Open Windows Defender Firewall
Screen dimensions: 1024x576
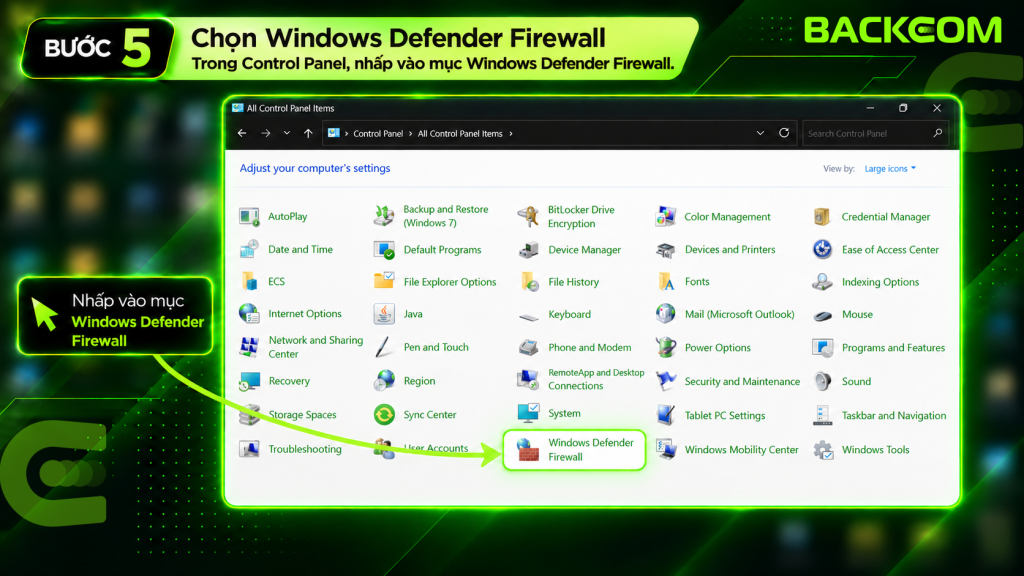(574, 449)
